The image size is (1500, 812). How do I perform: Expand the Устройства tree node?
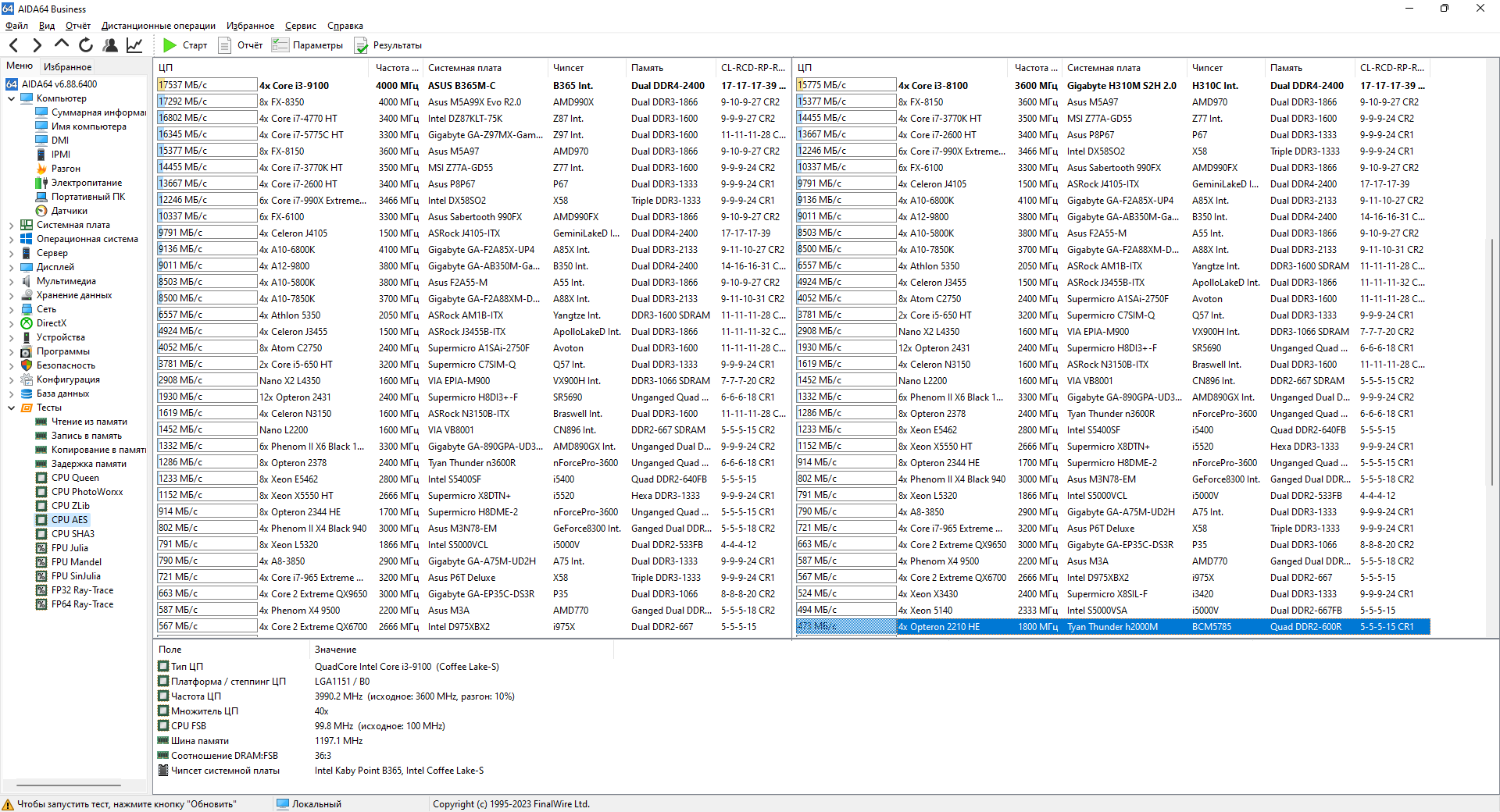pyautogui.click(x=11, y=337)
